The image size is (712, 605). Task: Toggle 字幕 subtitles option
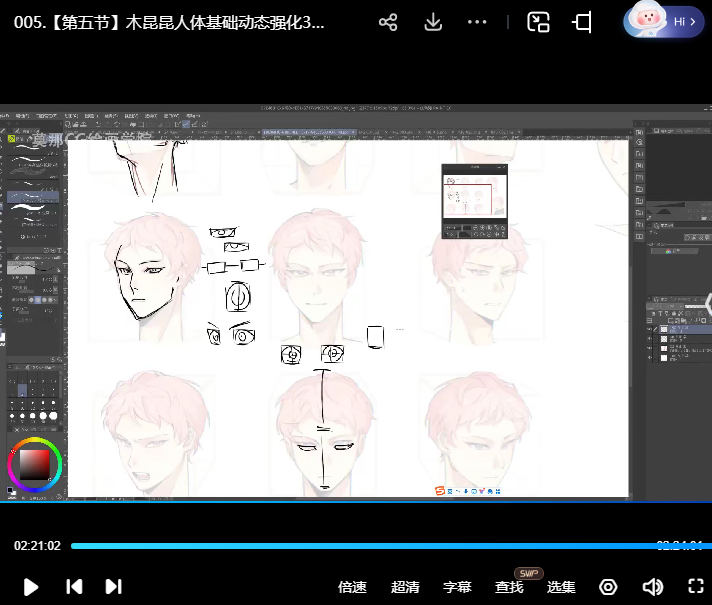coord(457,587)
